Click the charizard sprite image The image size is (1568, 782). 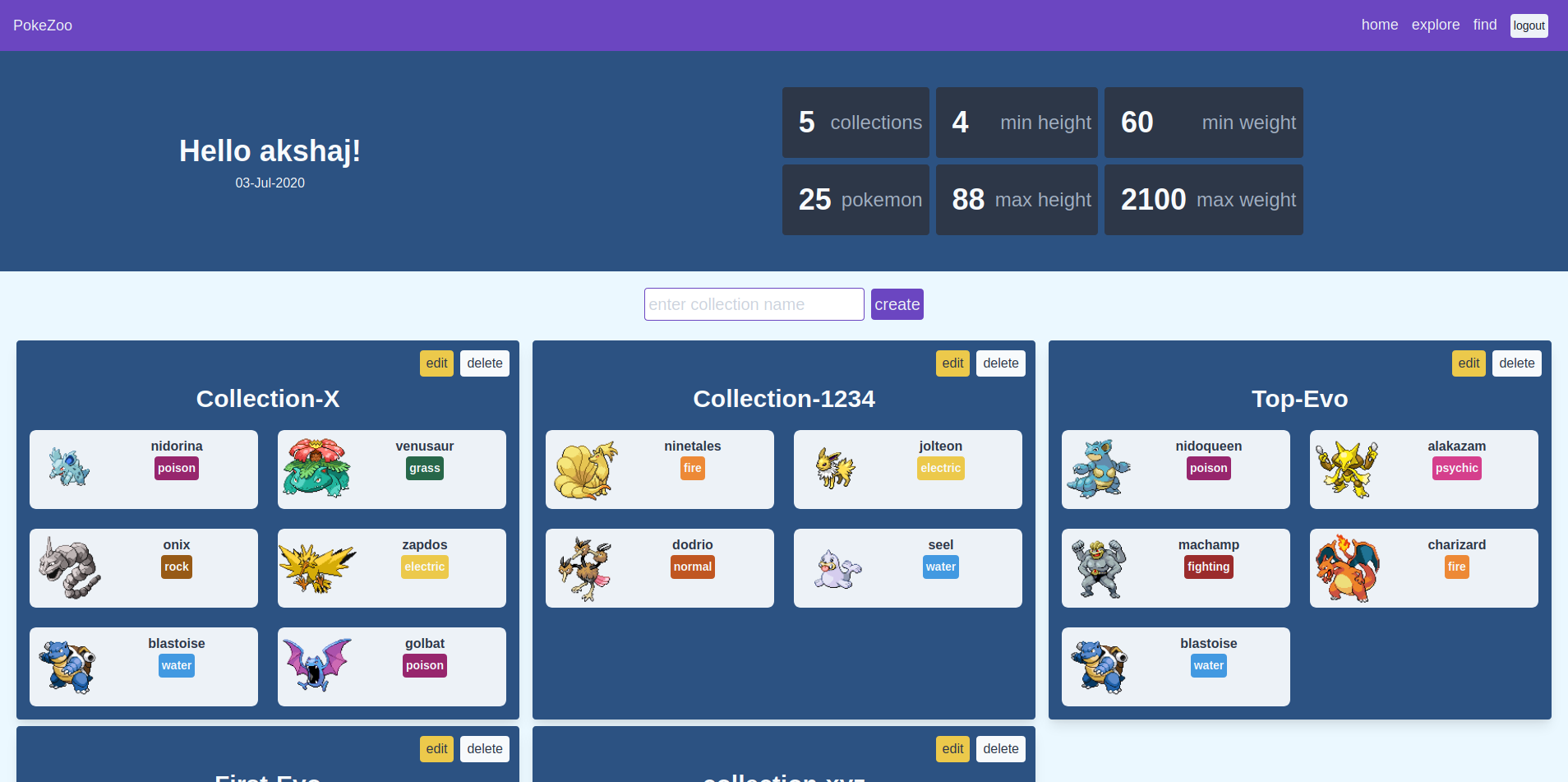click(x=1348, y=568)
